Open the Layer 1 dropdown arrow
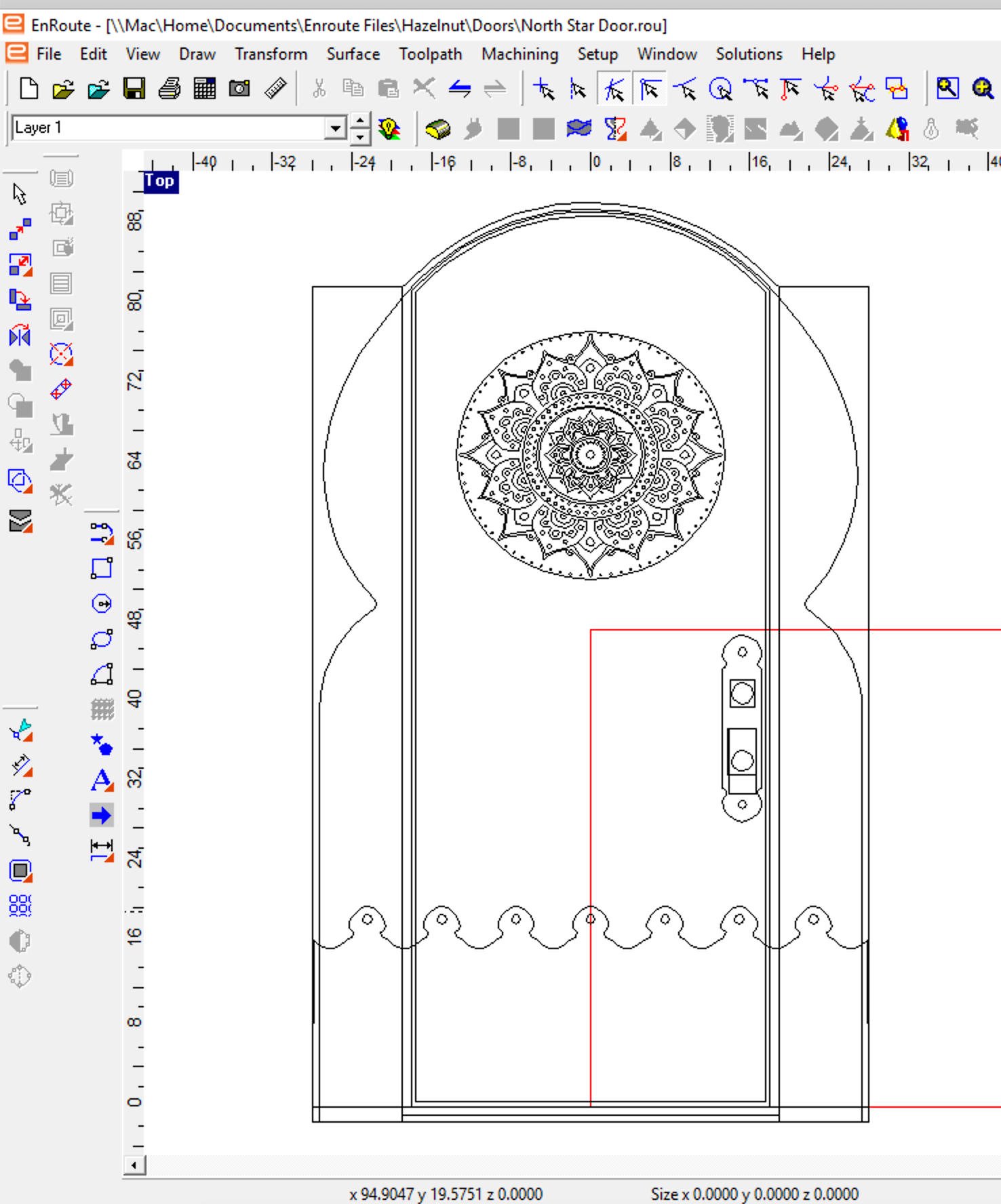This screenshot has width=1001, height=1204. [x=335, y=128]
